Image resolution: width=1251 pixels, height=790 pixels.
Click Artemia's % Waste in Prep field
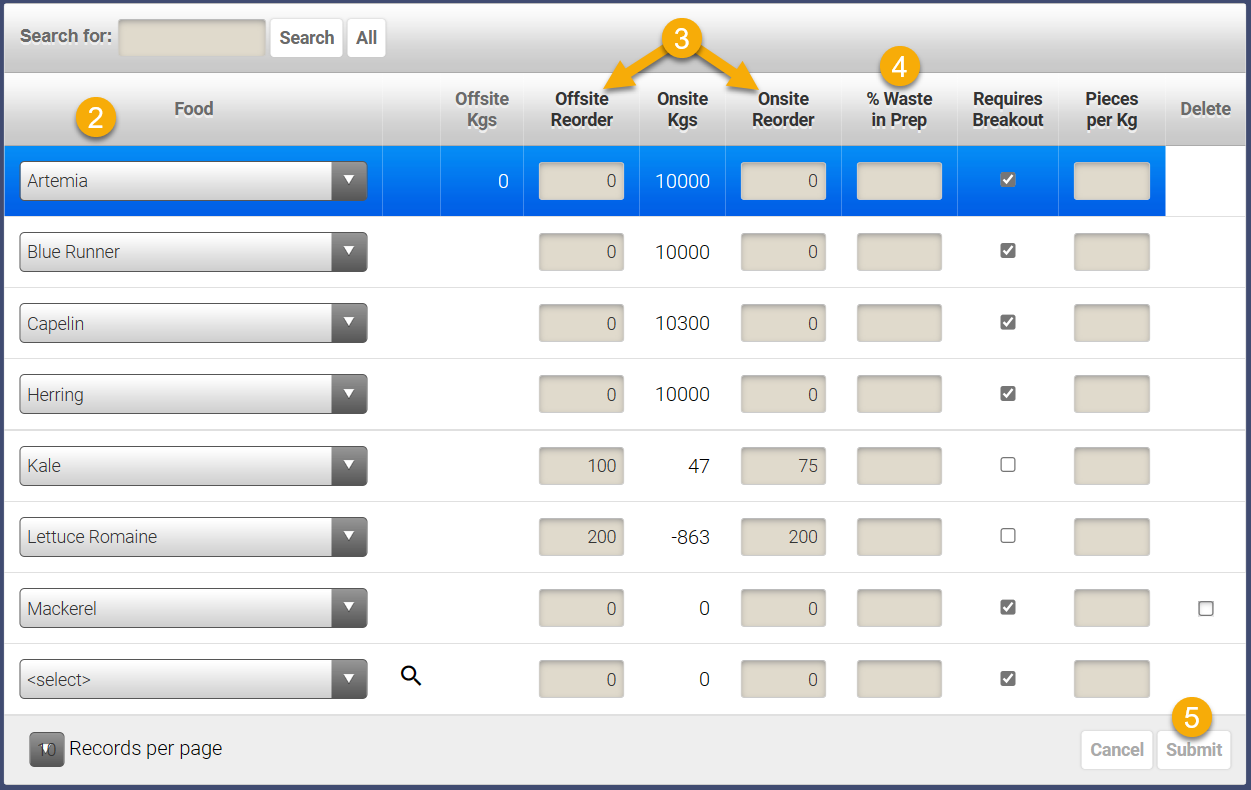pos(899,181)
